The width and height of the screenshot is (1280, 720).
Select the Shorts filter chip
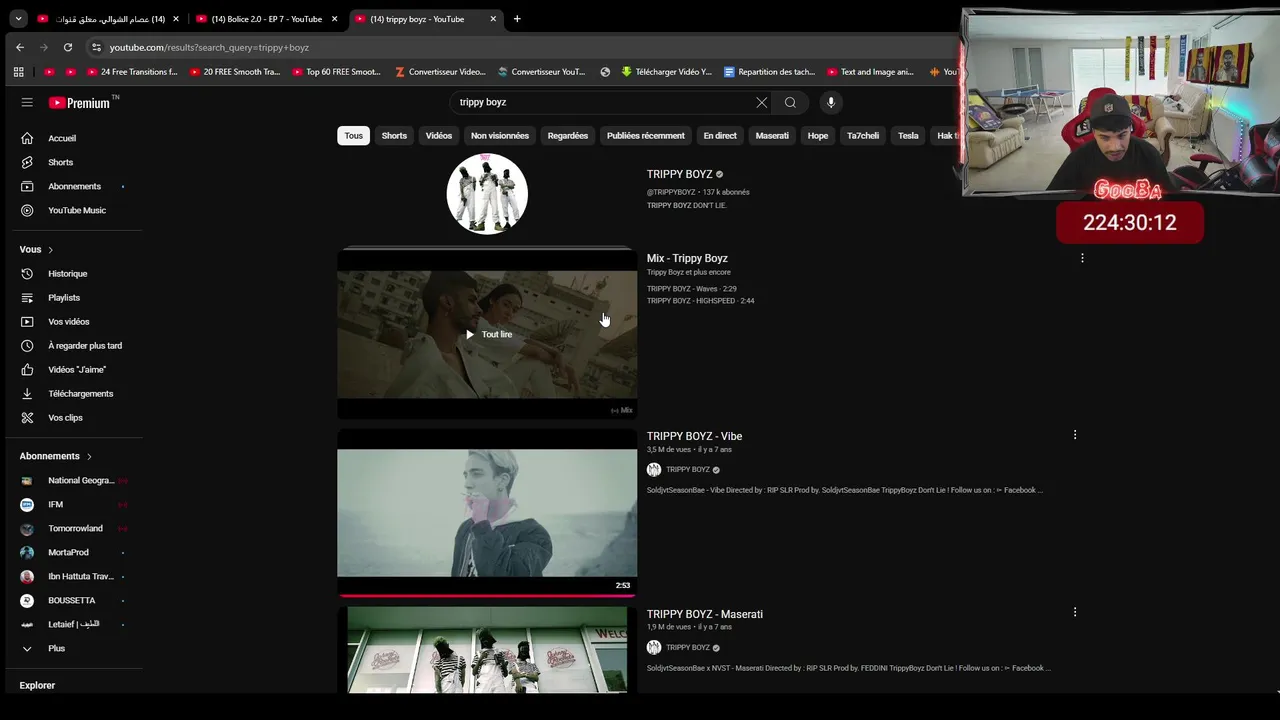tap(394, 136)
